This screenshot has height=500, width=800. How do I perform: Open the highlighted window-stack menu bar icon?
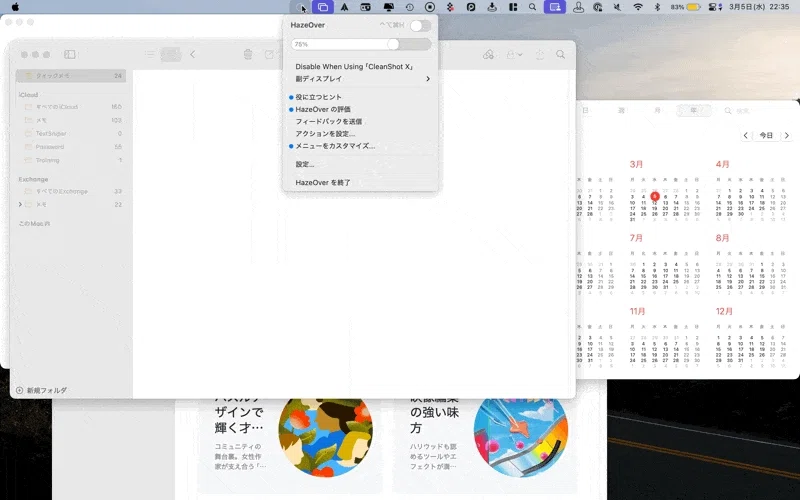(323, 7)
